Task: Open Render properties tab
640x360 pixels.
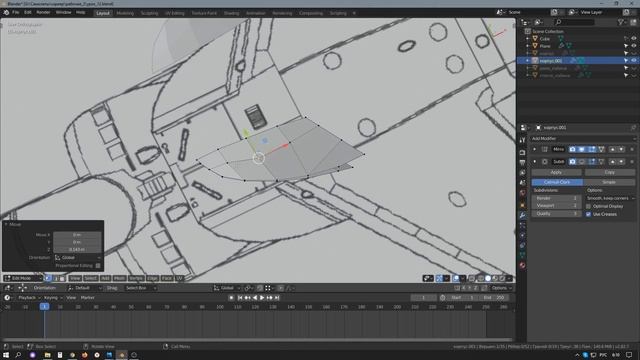Action: point(522,153)
